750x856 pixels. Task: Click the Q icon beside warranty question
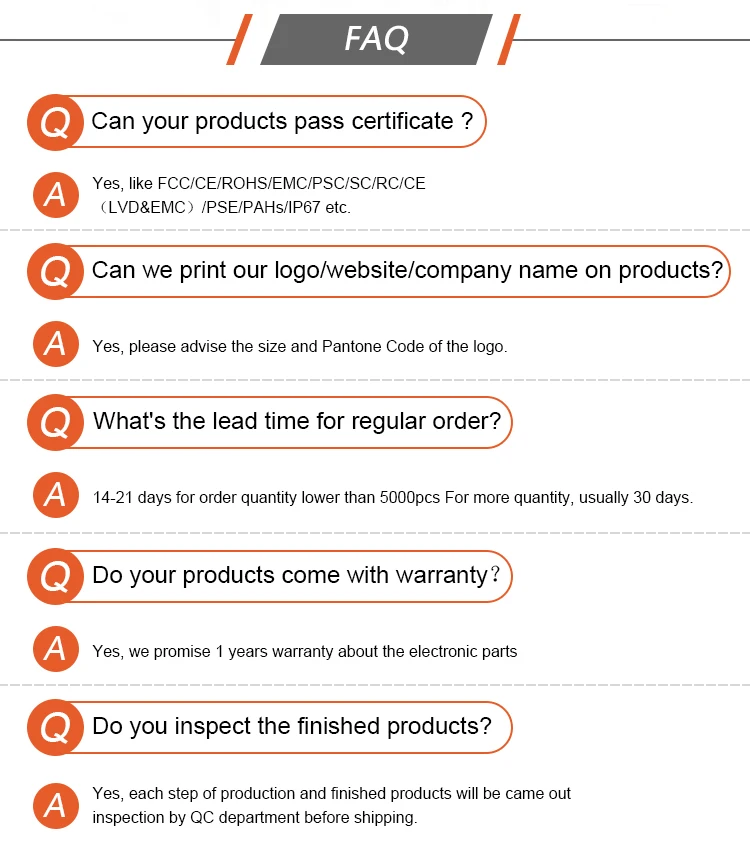(x=55, y=576)
